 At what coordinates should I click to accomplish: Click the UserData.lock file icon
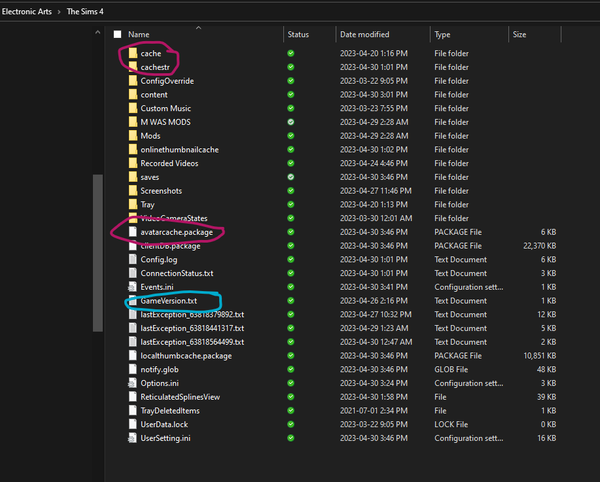point(133,425)
